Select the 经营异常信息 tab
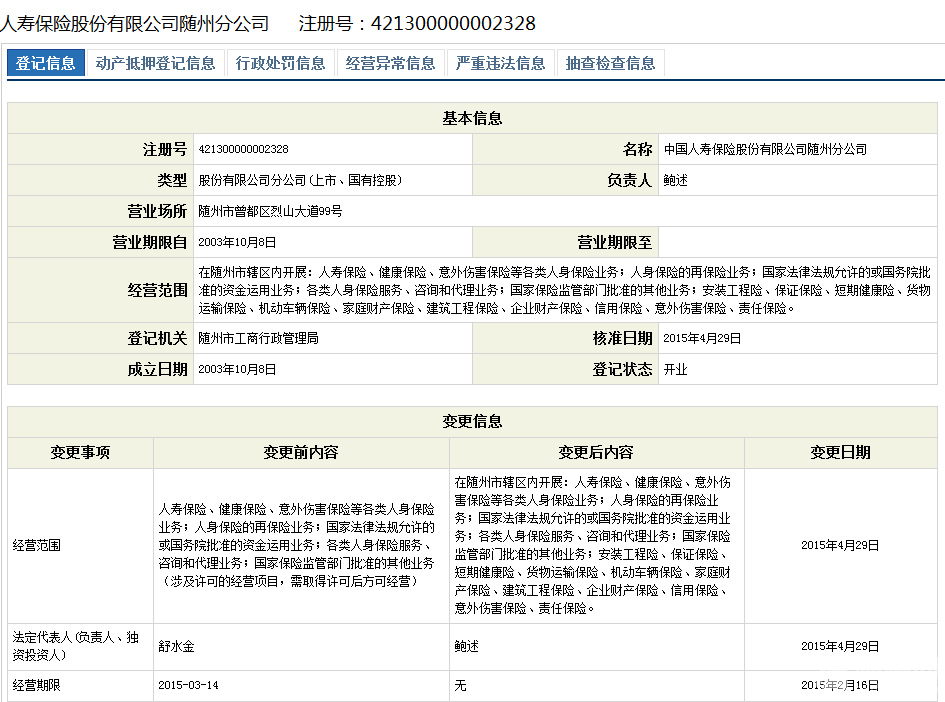945x702 pixels. point(391,63)
